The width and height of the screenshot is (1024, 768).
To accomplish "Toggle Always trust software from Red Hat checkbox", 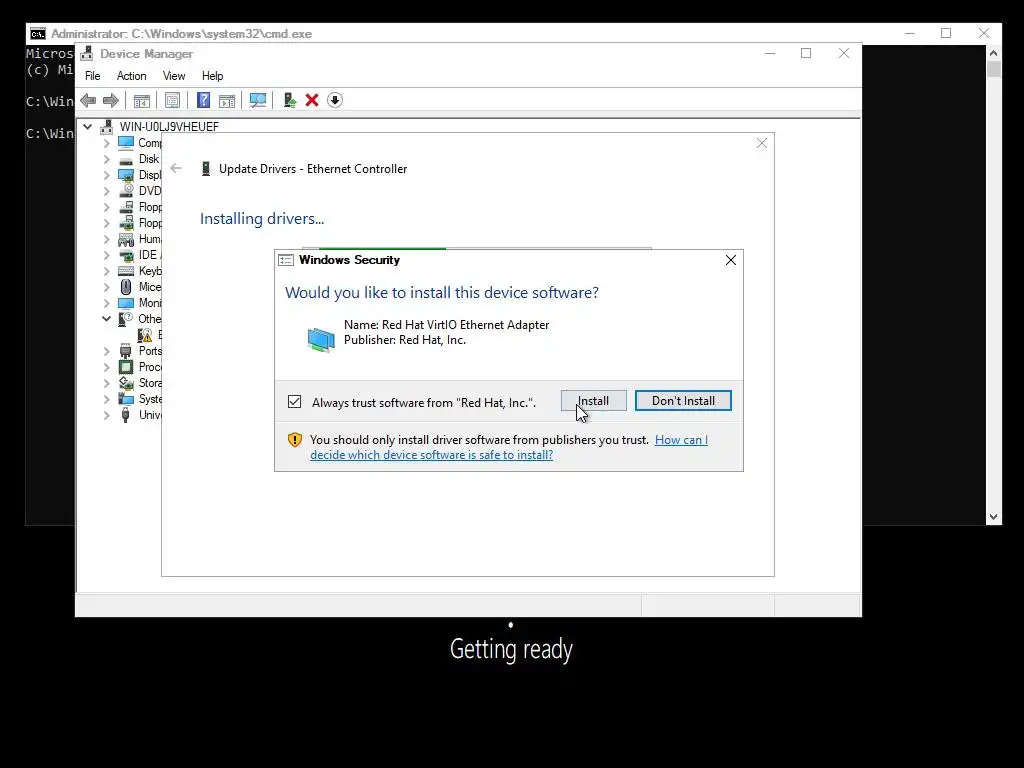I will click(295, 402).
